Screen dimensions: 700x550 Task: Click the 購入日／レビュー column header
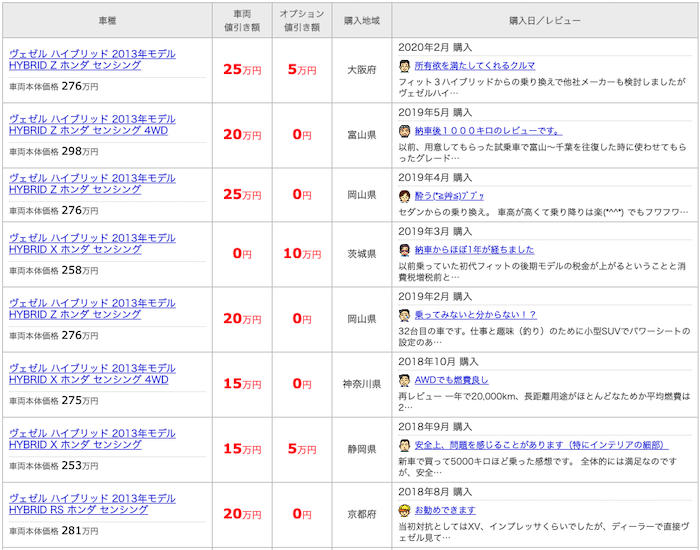coord(545,21)
